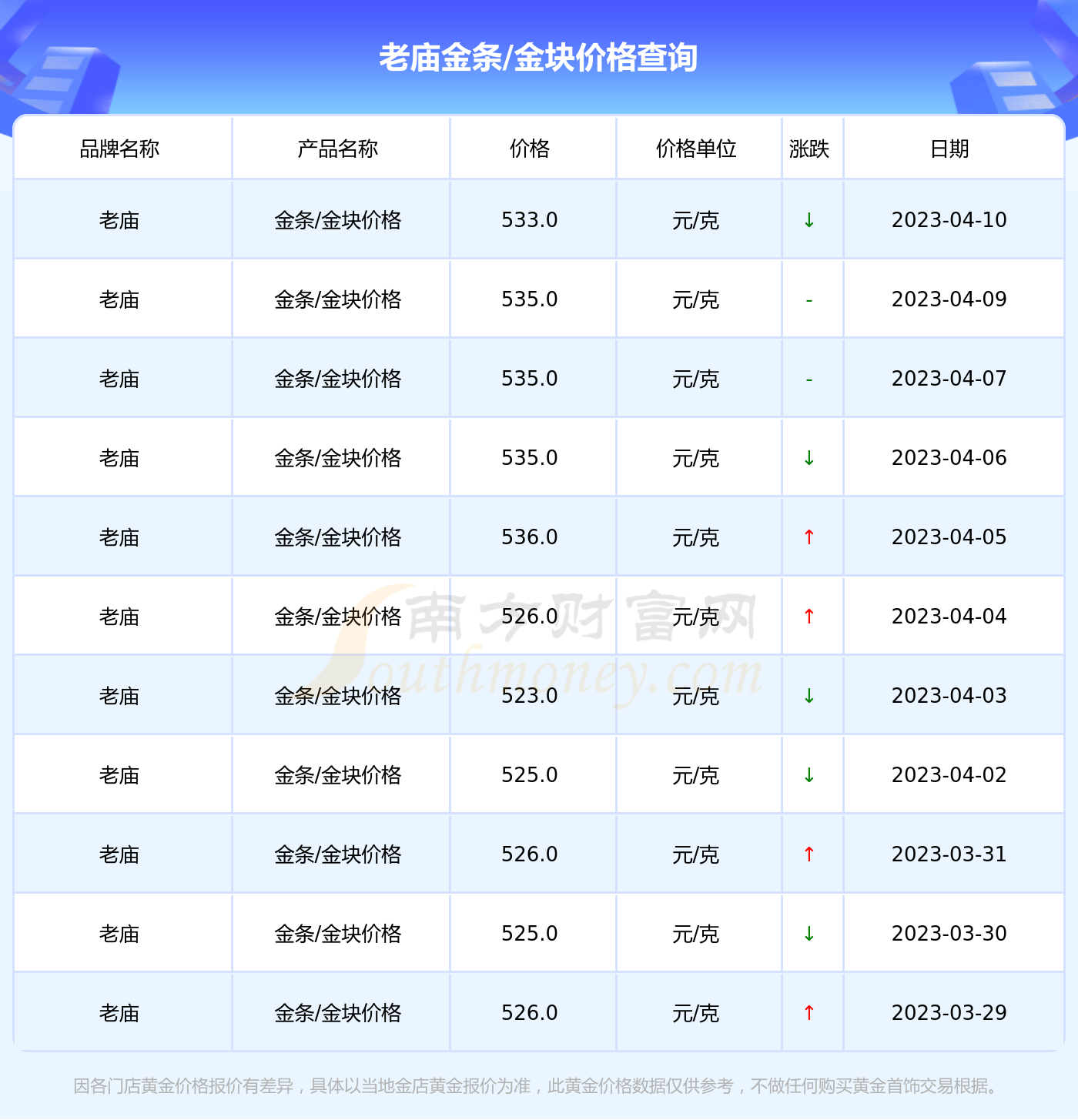This screenshot has height=1120, width=1078.
Task: Select the 品牌名称 column header
Action: pyautogui.click(x=119, y=149)
